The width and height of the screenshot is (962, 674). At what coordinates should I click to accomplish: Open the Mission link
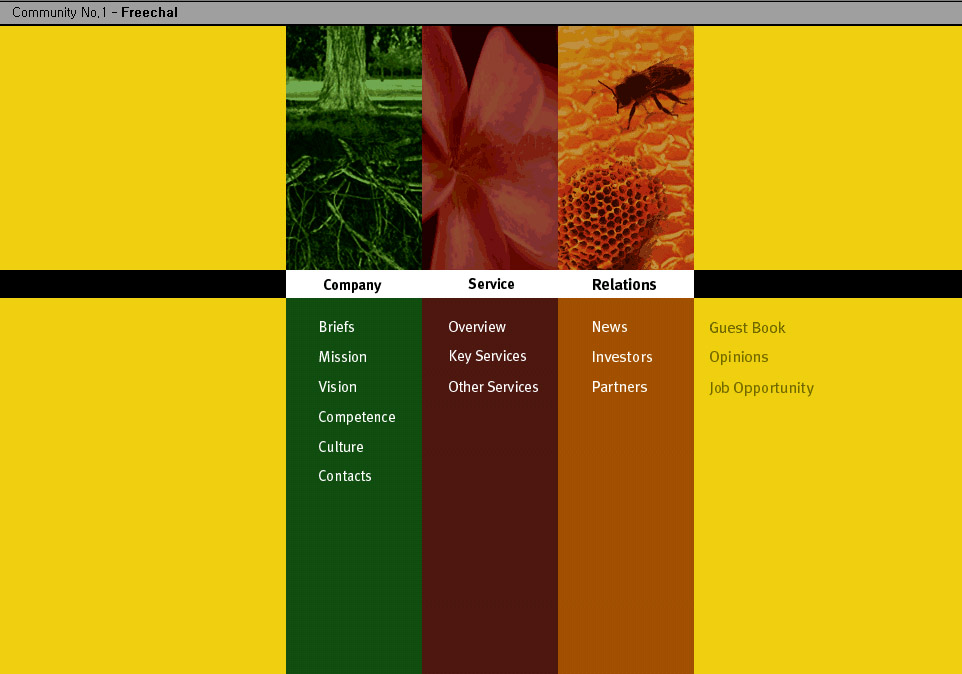[x=342, y=357]
